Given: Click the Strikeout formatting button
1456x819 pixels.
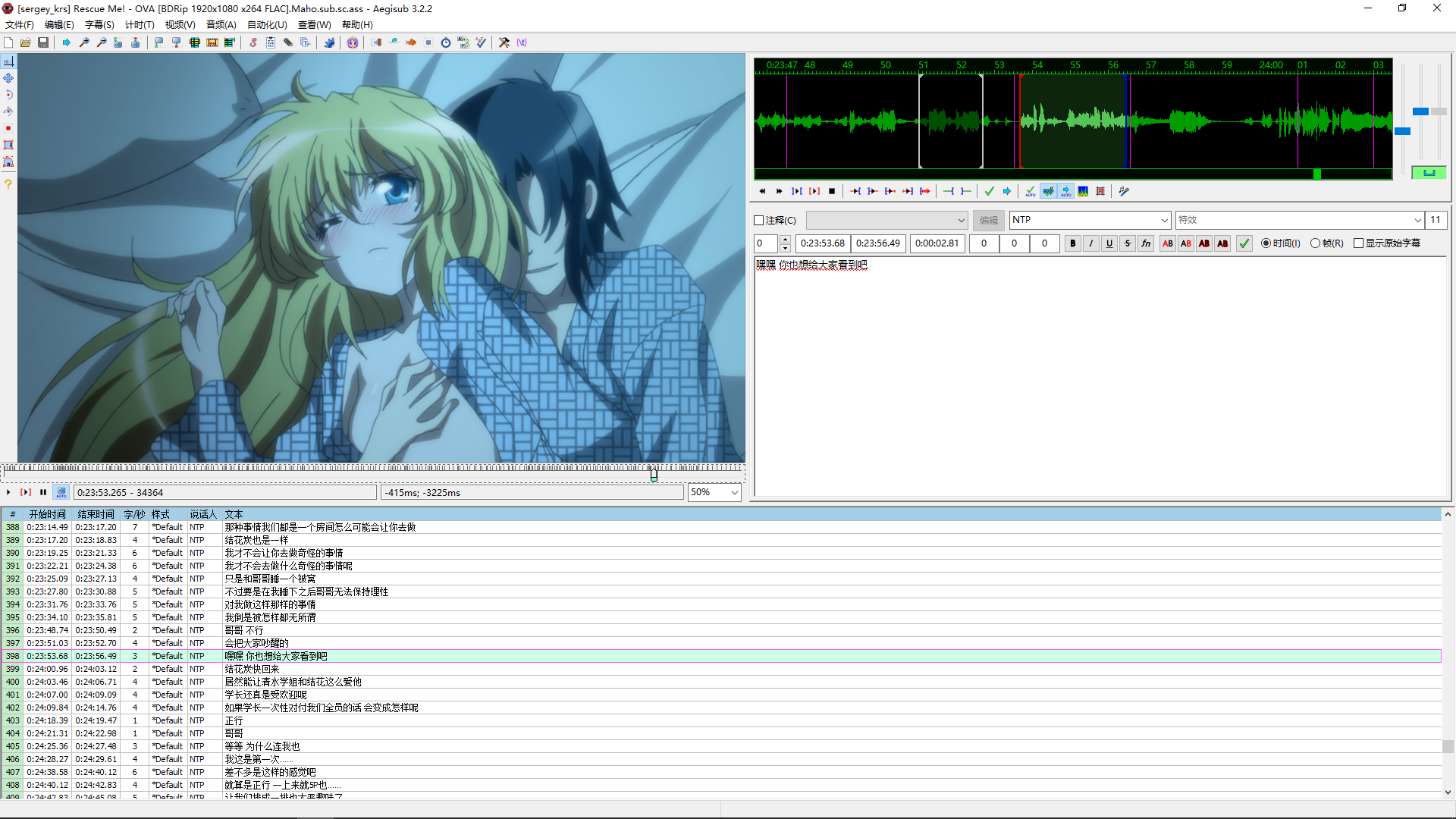Looking at the screenshot, I should point(1127,243).
